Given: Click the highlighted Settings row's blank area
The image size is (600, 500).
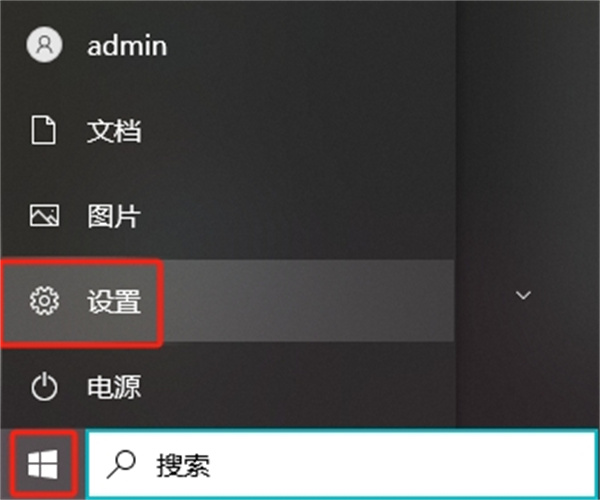Looking at the screenshot, I should (306, 301).
